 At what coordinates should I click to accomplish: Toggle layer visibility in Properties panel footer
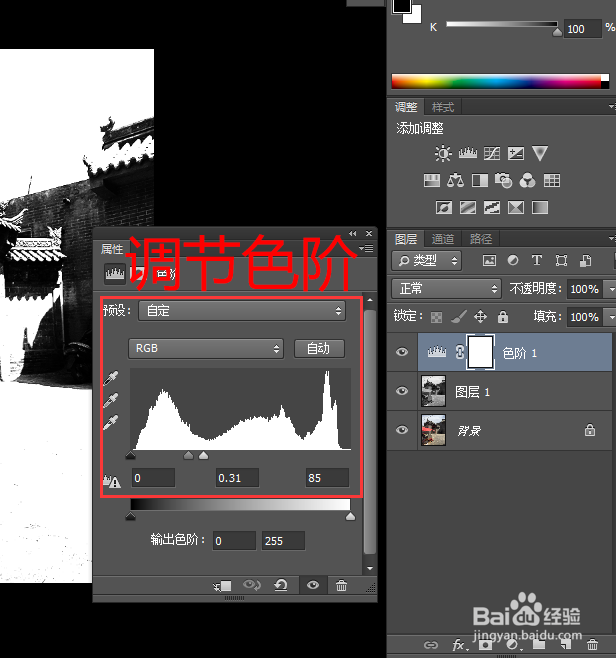click(x=313, y=585)
